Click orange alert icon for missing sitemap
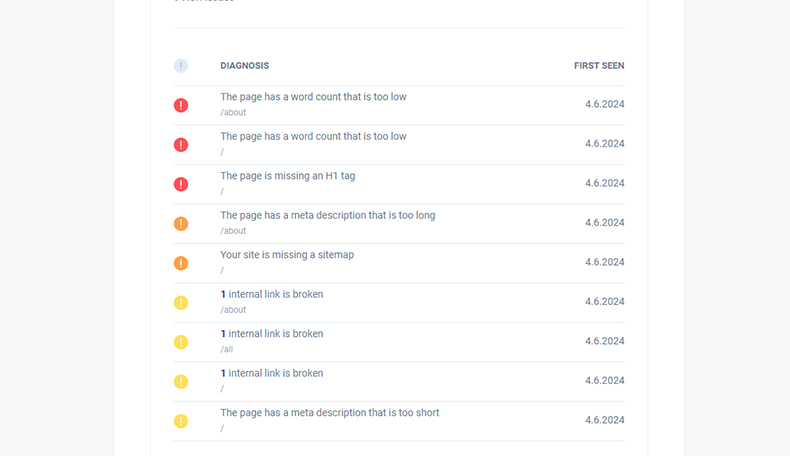 pos(181,263)
